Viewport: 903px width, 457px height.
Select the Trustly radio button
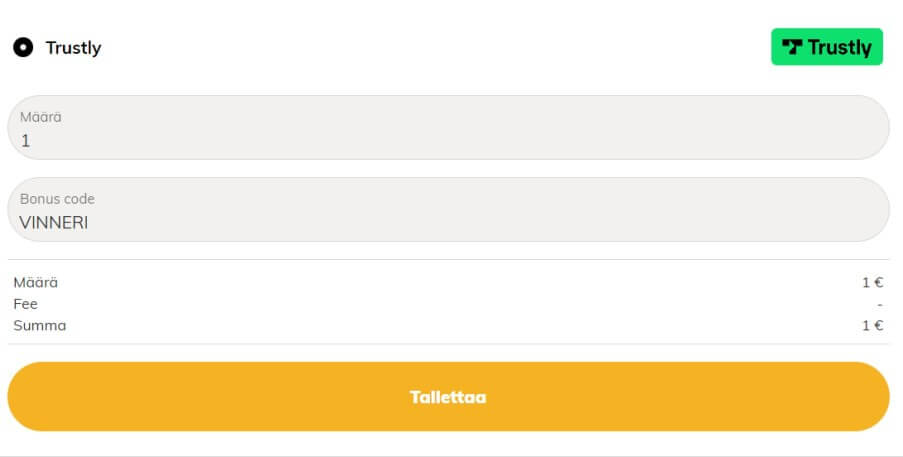coord(23,47)
